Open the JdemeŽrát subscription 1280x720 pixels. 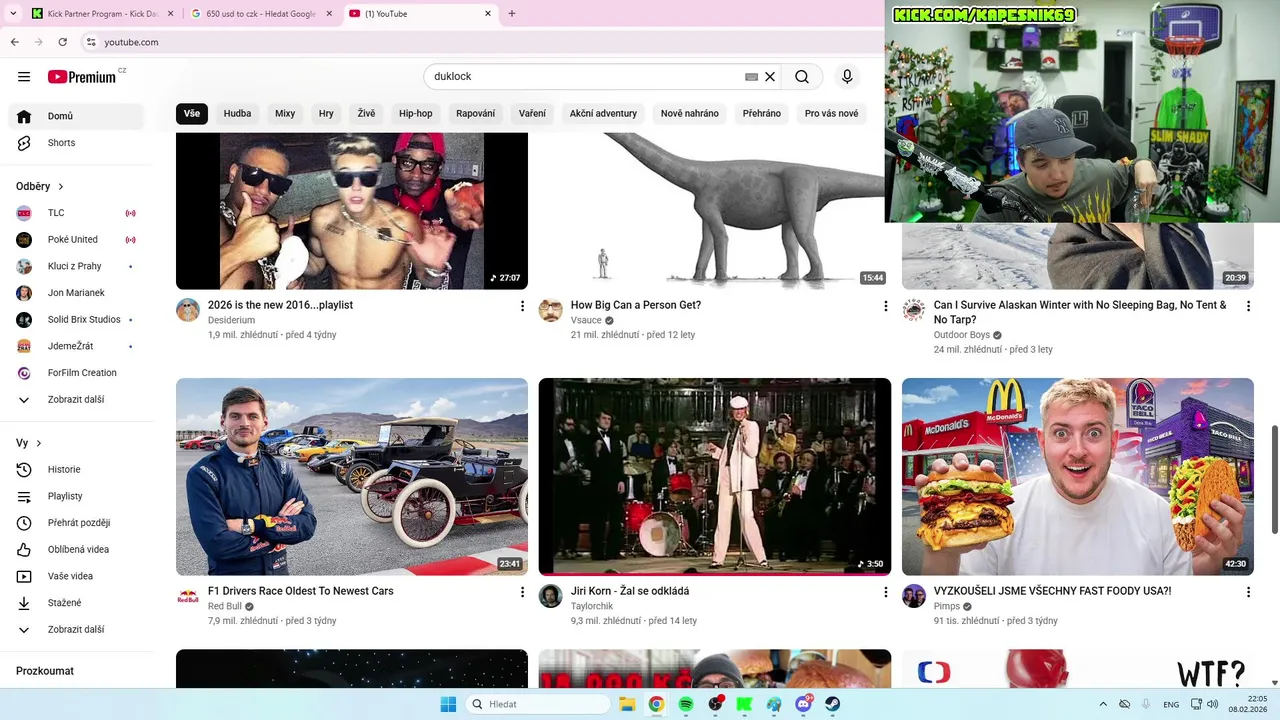[76, 346]
